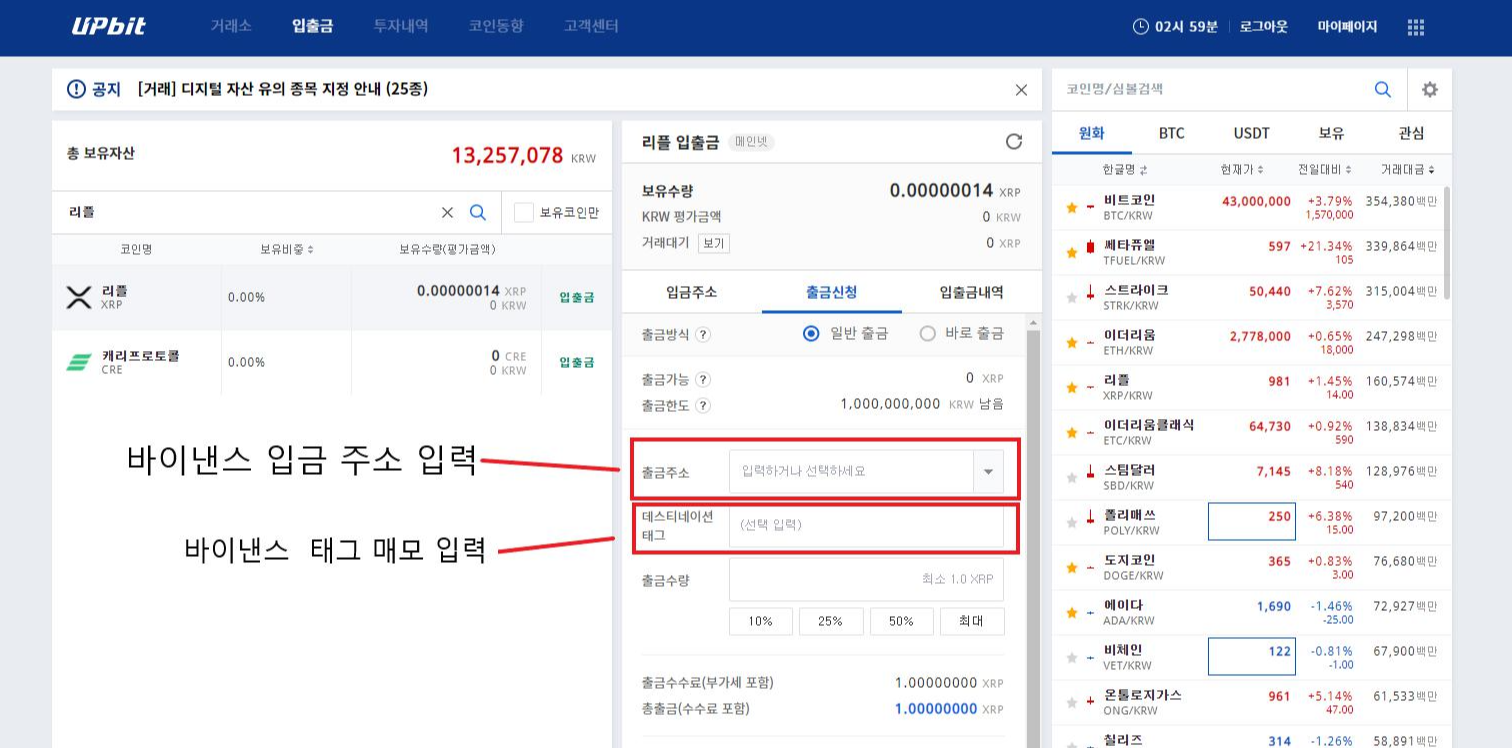Click the XRP coin logo
The image size is (1512, 748).
click(78, 297)
